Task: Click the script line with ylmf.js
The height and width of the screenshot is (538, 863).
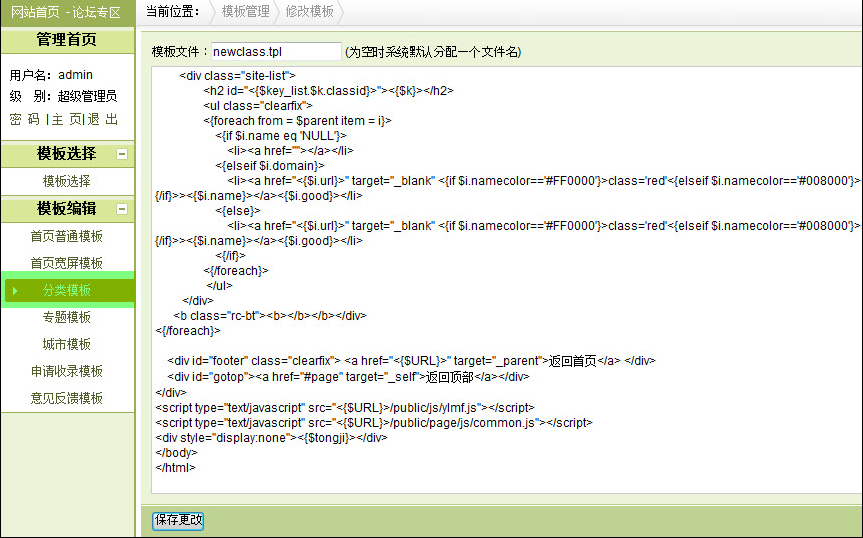Action: pos(345,408)
